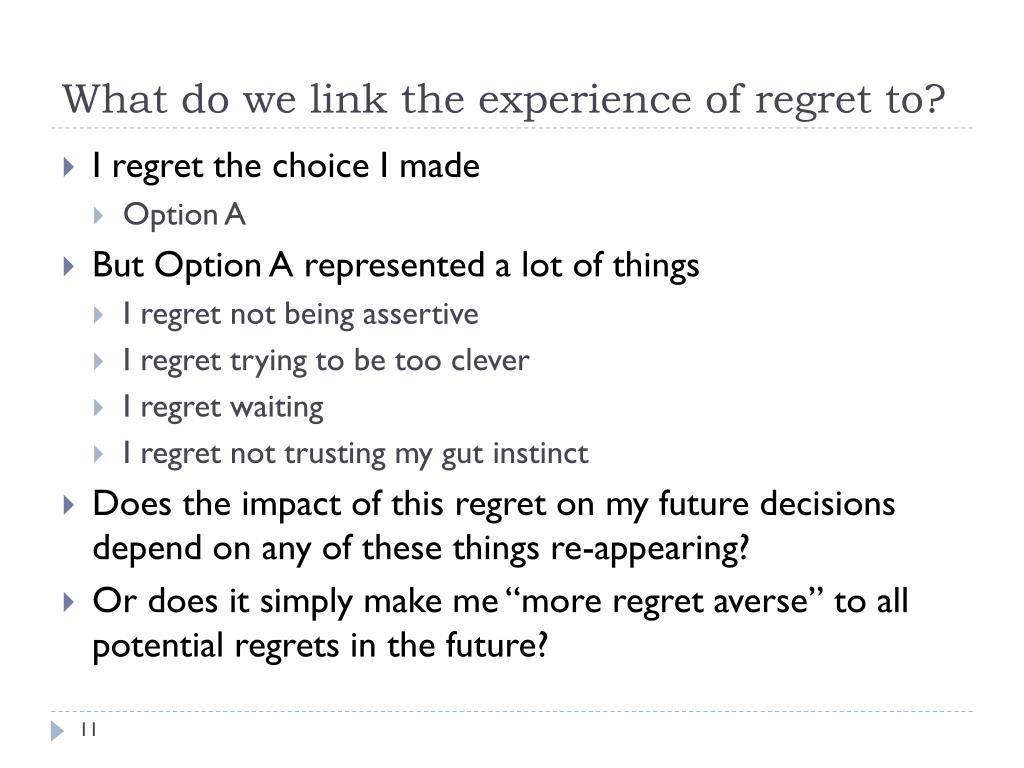The image size is (1024, 768).
Task: Select the text 'depend on any of these things re-appearing?'
Action: click(421, 549)
